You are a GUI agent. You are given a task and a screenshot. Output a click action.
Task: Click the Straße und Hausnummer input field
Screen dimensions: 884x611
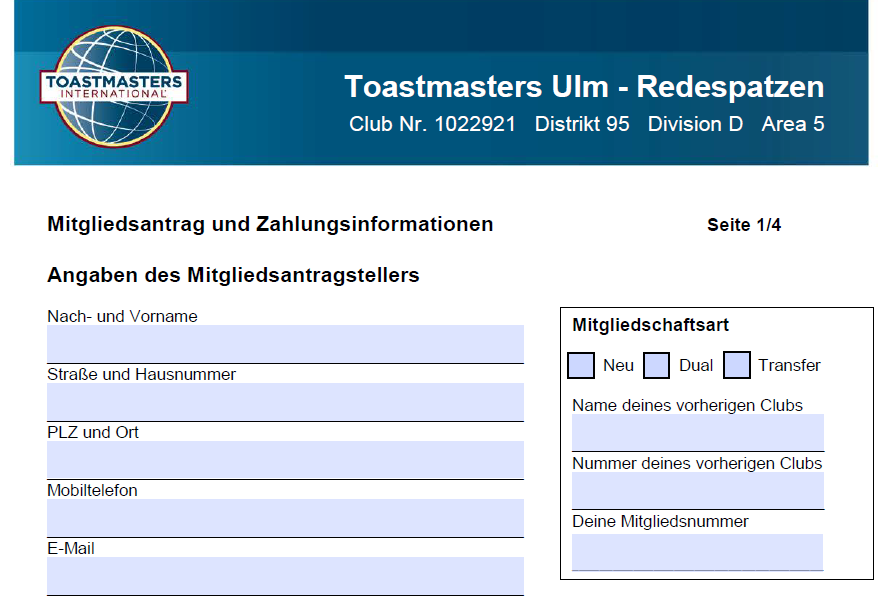click(285, 402)
